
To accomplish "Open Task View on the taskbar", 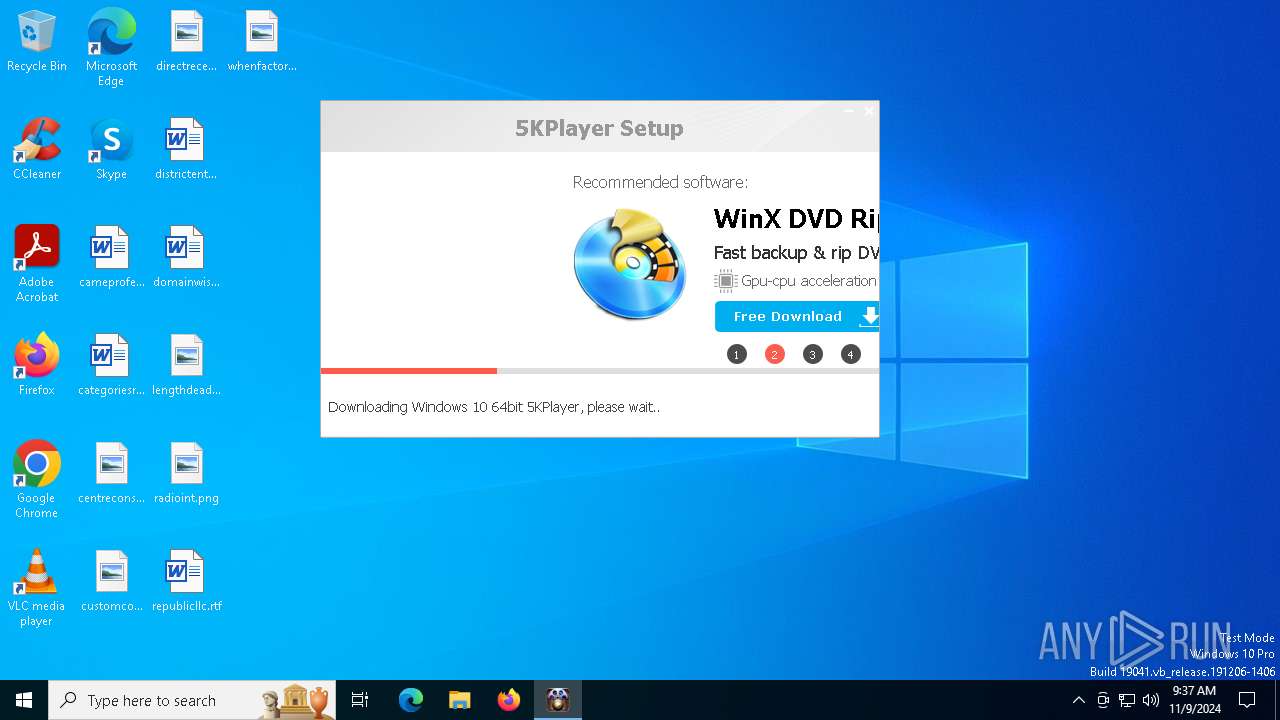I will click(x=360, y=700).
